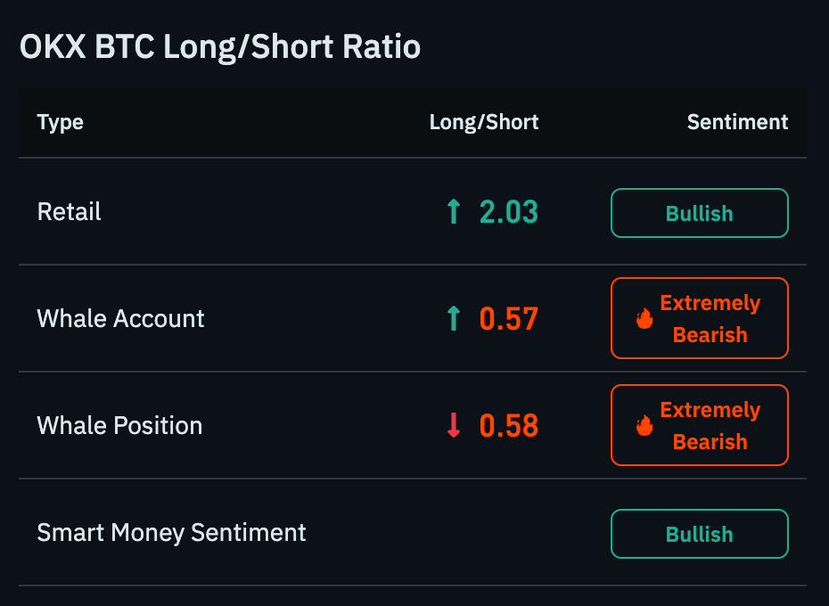
Task: Click the Sentiment column header
Action: pyautogui.click(x=738, y=122)
